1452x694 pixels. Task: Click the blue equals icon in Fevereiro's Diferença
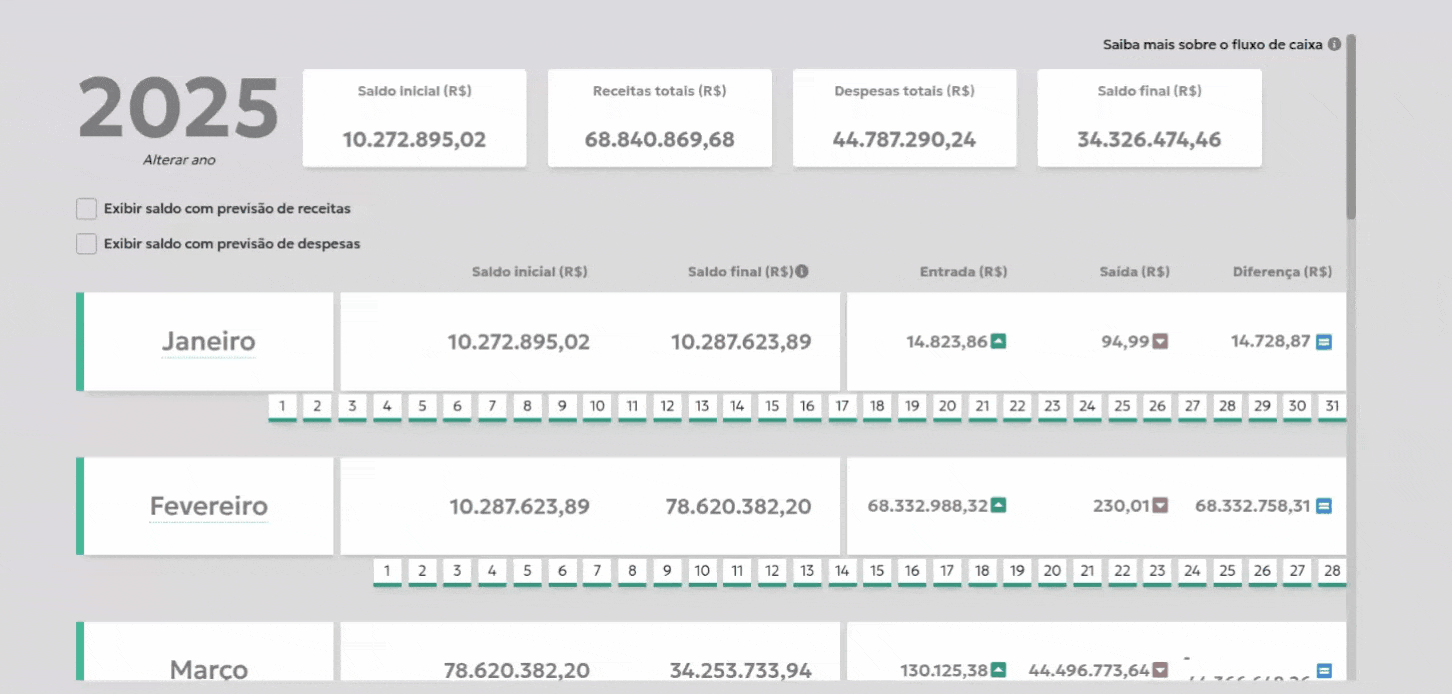[x=1324, y=506]
